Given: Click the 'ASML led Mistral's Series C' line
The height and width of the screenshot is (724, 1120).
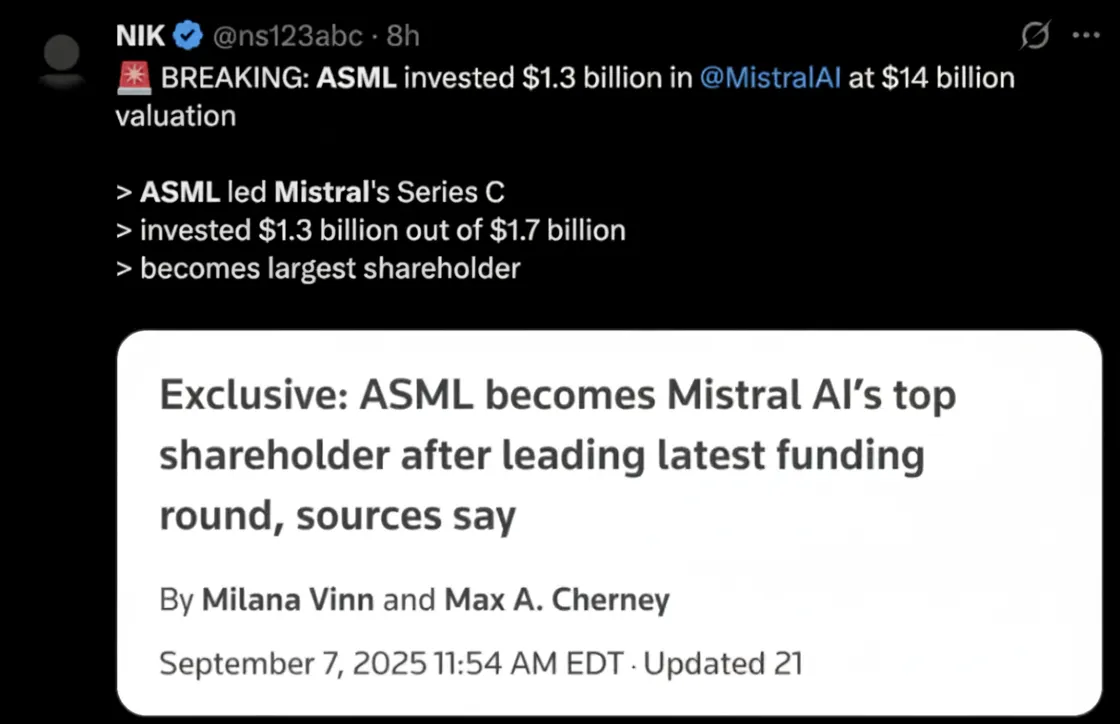Looking at the screenshot, I should 310,192.
